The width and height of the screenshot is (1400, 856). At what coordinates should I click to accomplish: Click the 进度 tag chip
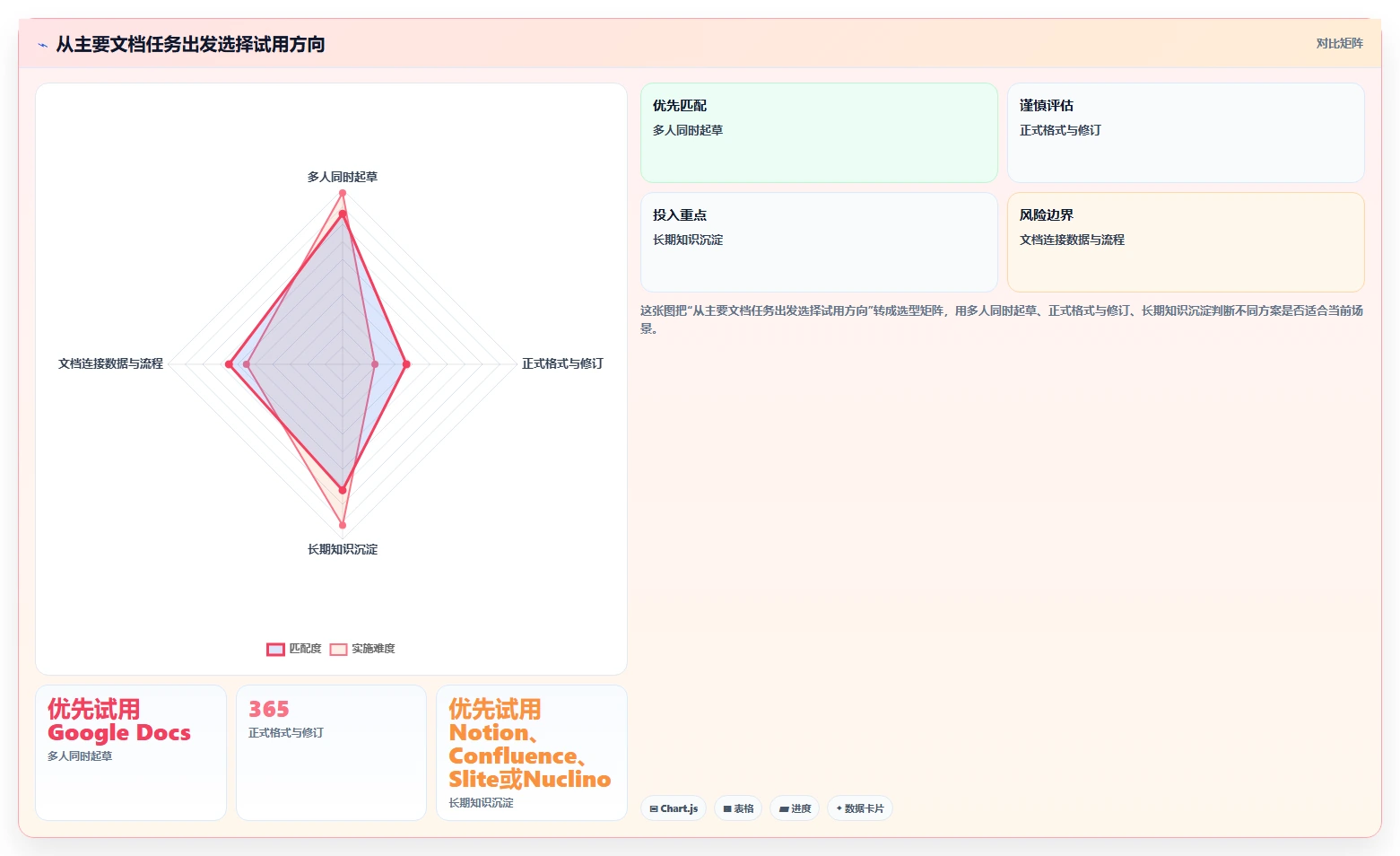[795, 808]
